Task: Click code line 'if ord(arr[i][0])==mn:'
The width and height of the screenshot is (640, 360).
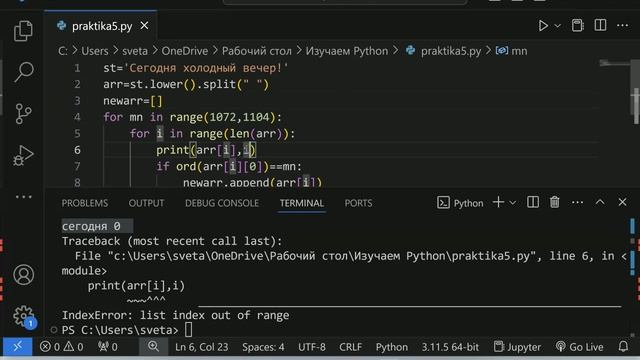Action: [229, 166]
